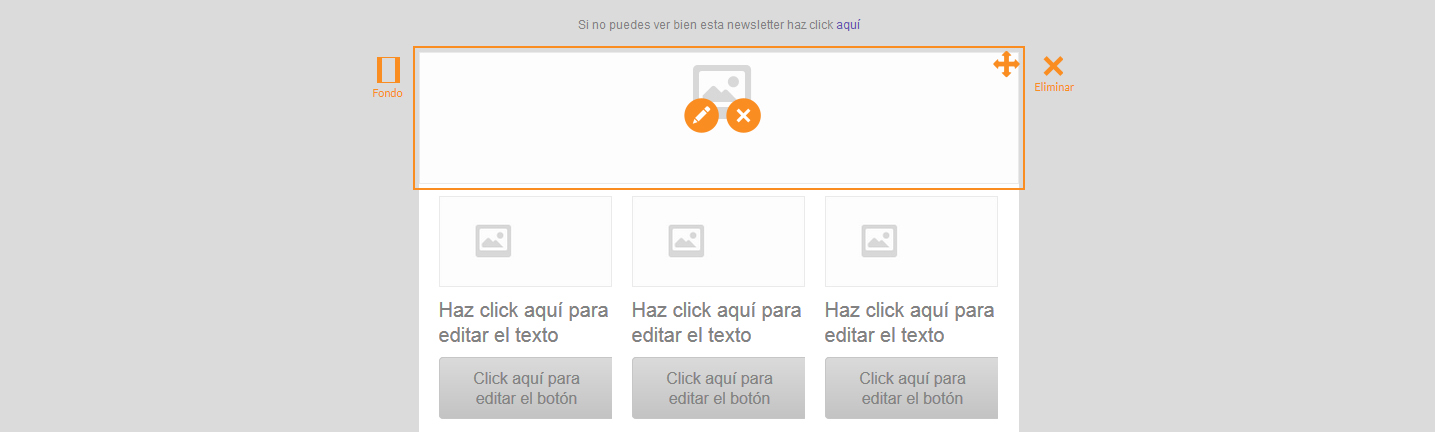1435x432 pixels.
Task: Select the first column image placeholder
Action: click(x=525, y=241)
